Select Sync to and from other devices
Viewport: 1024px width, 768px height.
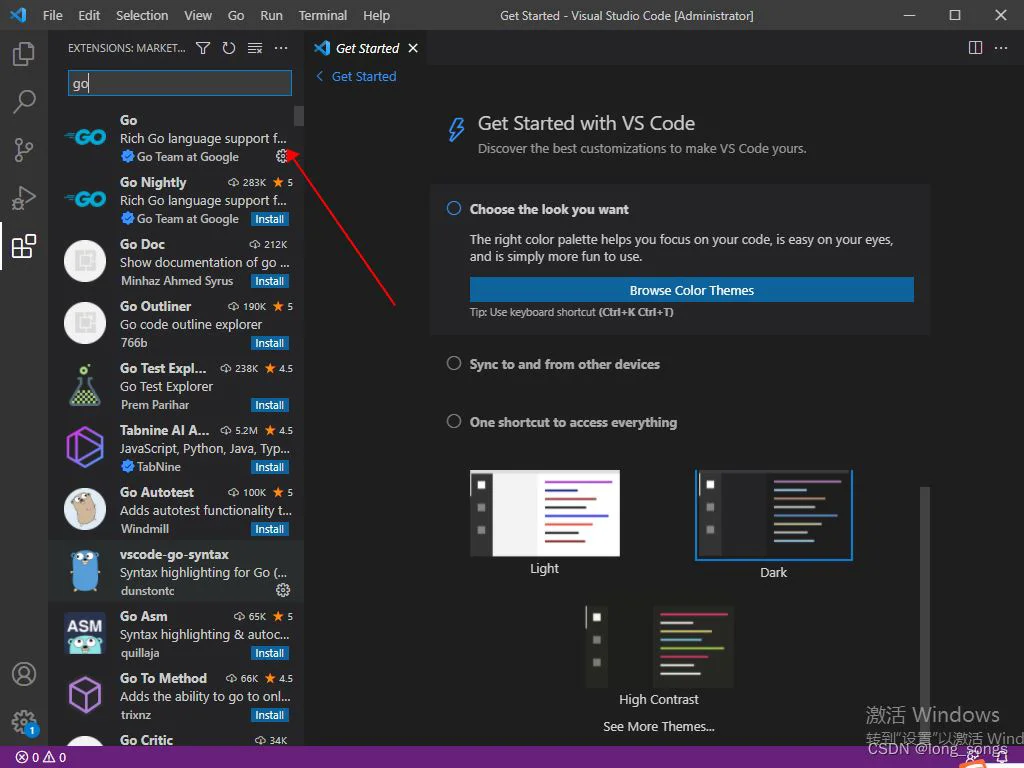tap(564, 364)
